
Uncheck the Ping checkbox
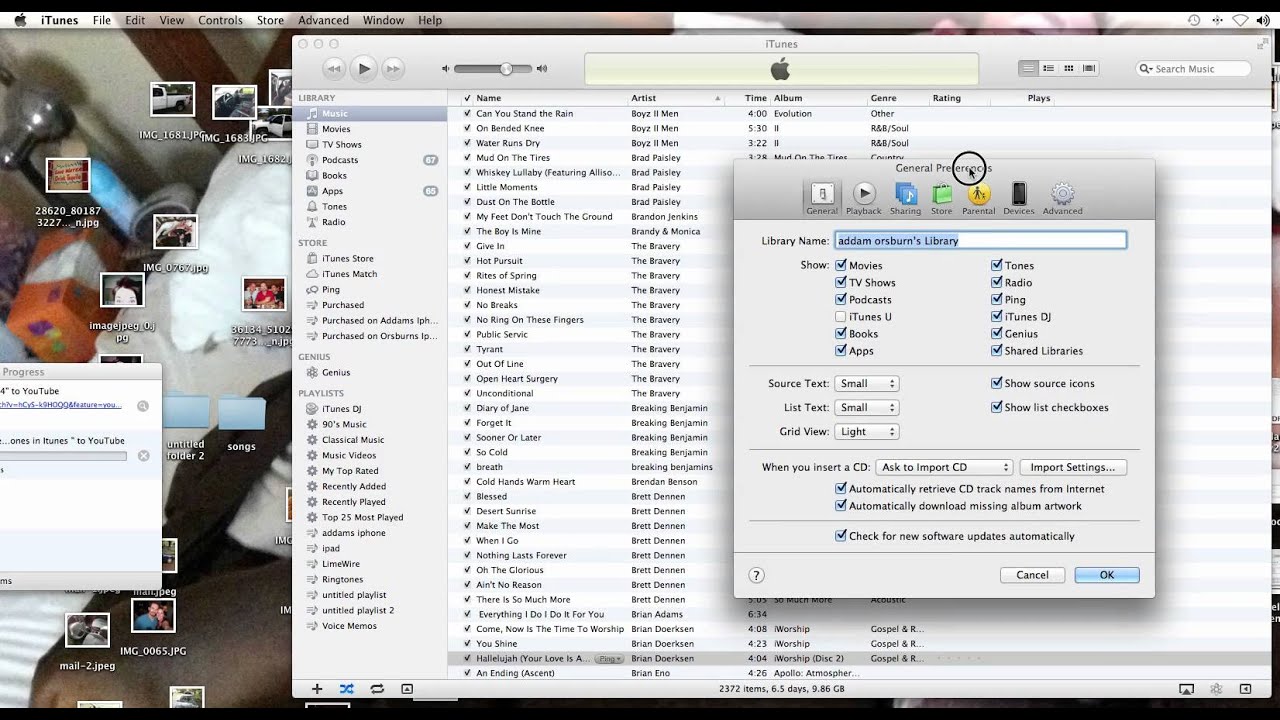997,299
